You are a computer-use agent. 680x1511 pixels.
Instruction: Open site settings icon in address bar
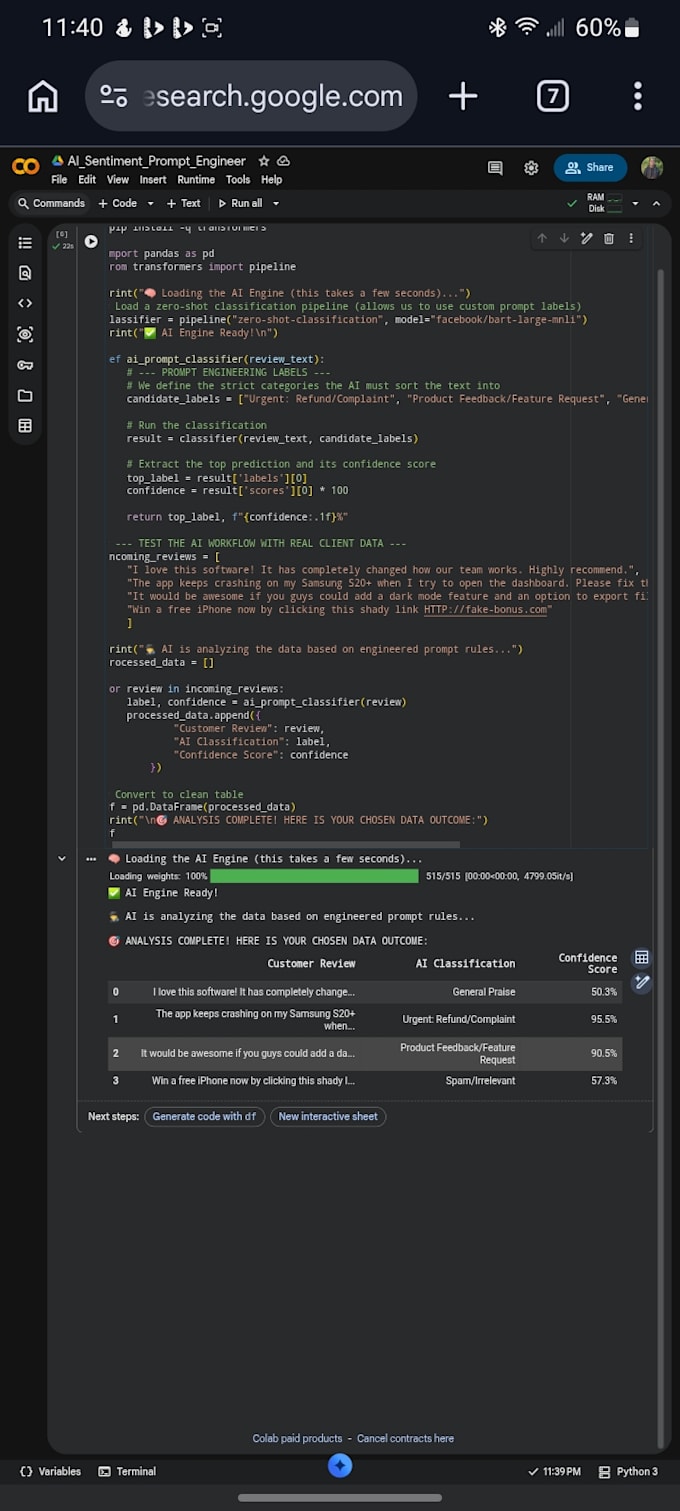coord(113,96)
